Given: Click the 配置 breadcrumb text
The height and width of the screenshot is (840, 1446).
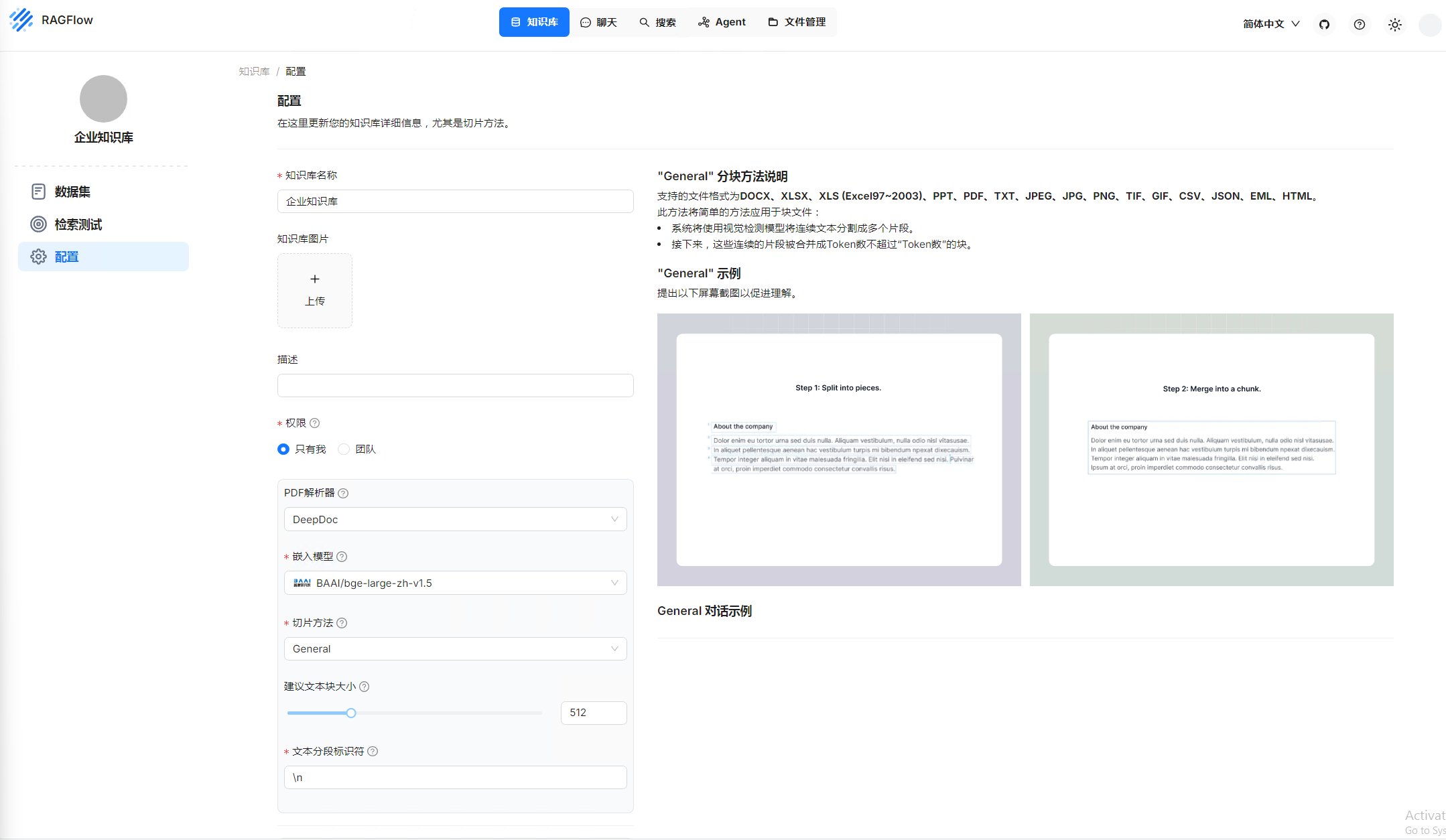Looking at the screenshot, I should point(295,72).
